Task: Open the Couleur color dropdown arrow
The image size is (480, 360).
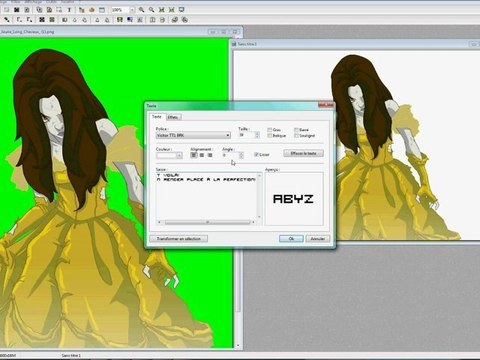Action: [179, 155]
